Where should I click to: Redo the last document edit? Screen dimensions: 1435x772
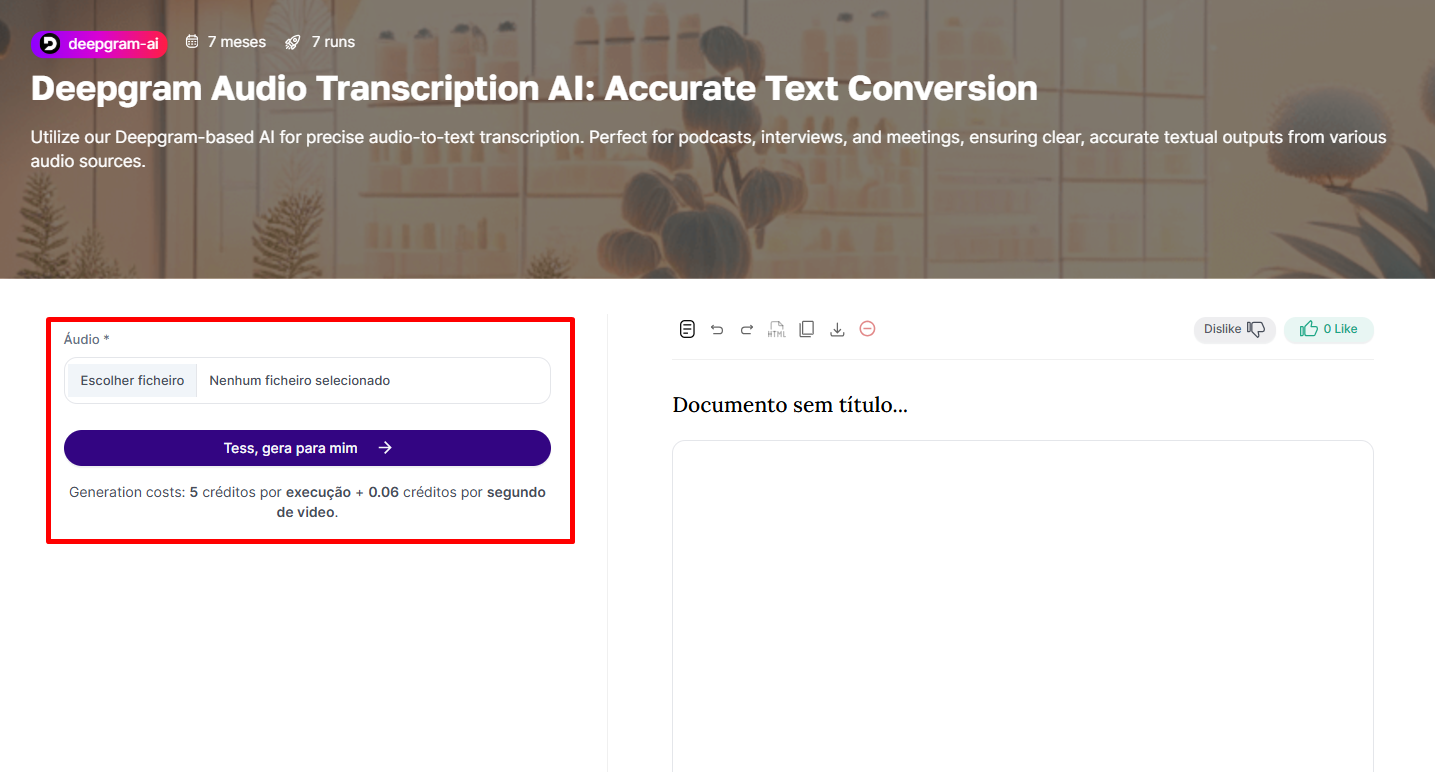[x=747, y=329]
